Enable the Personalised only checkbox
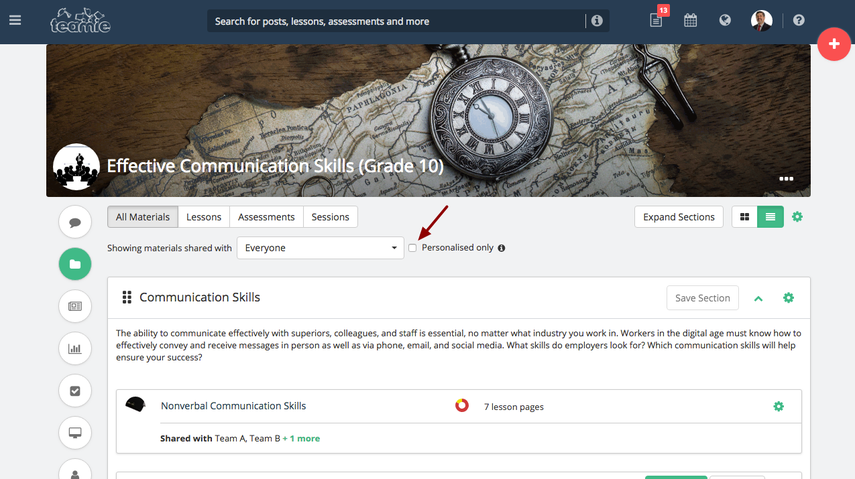Screen dimensions: 855x479 [413, 248]
